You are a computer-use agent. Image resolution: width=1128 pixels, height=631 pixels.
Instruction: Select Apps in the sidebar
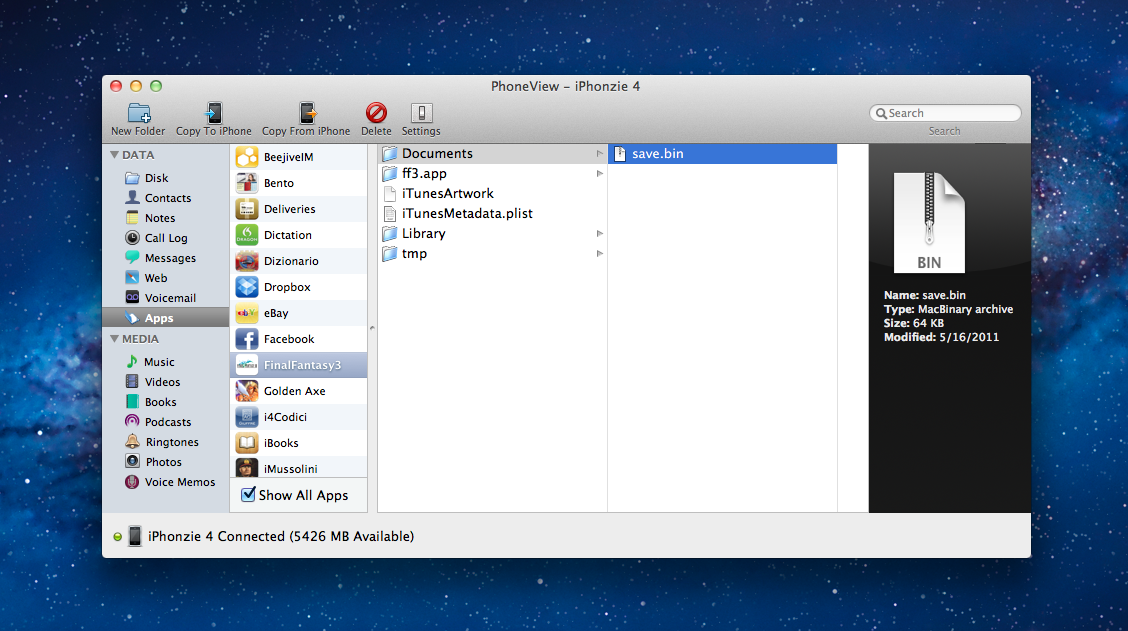coord(165,318)
